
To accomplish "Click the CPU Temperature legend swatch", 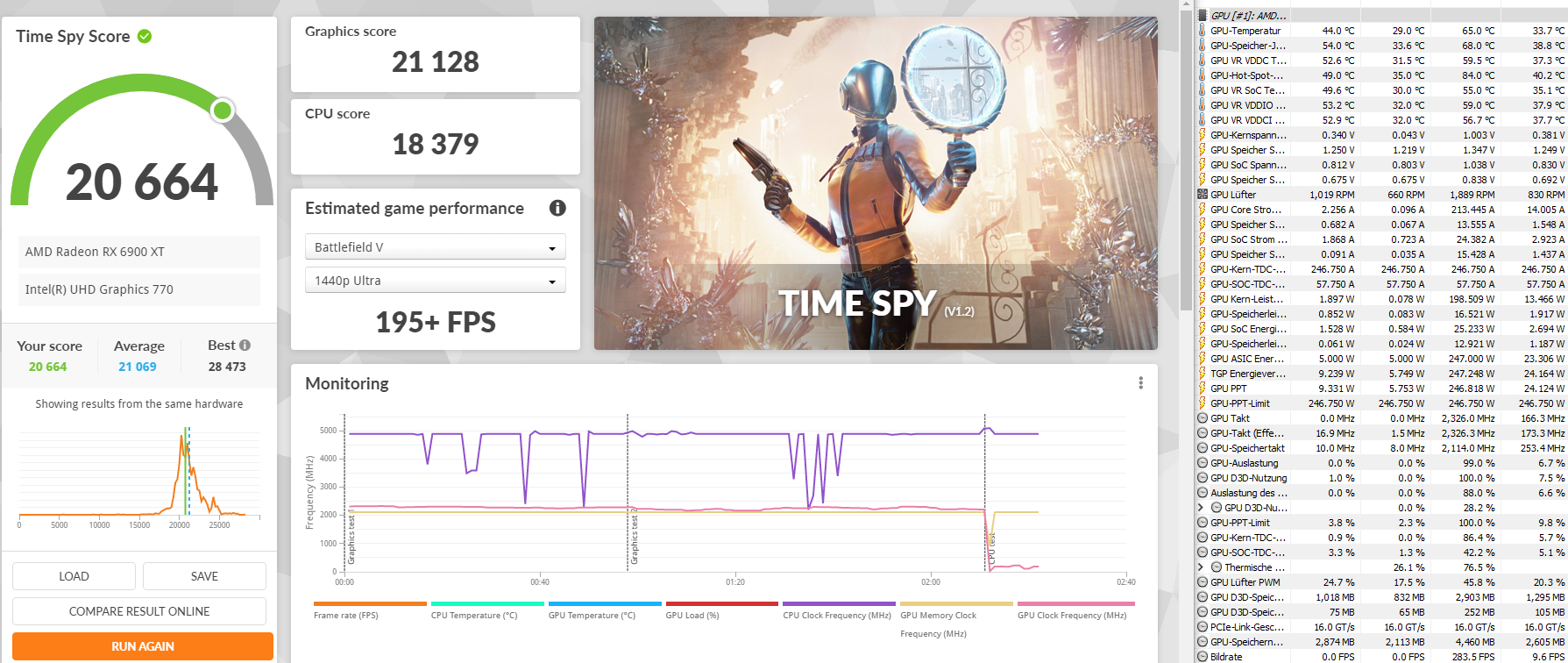I will tap(487, 603).
